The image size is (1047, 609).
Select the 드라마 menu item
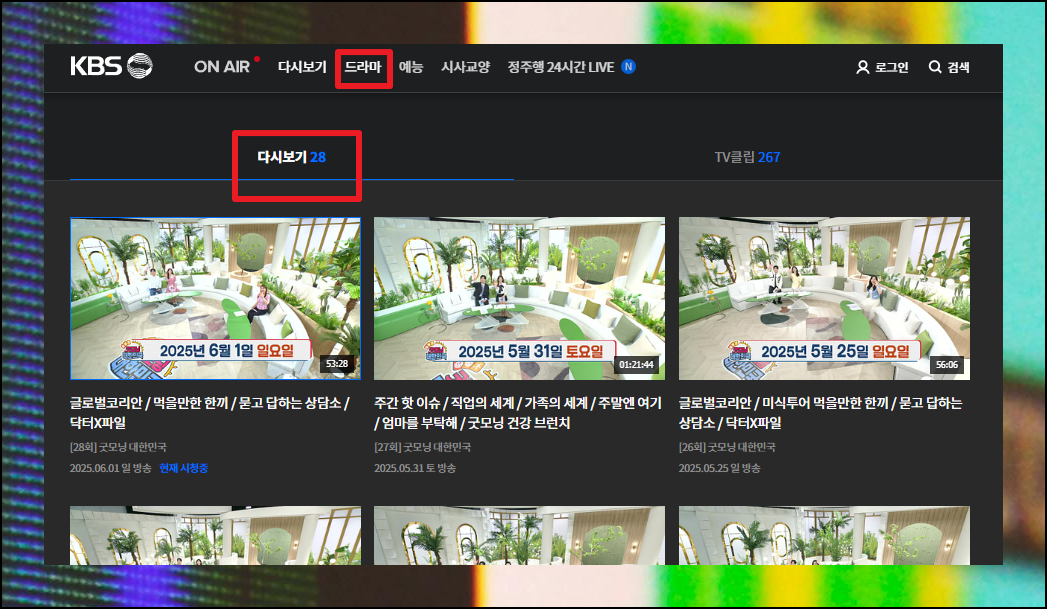[363, 67]
